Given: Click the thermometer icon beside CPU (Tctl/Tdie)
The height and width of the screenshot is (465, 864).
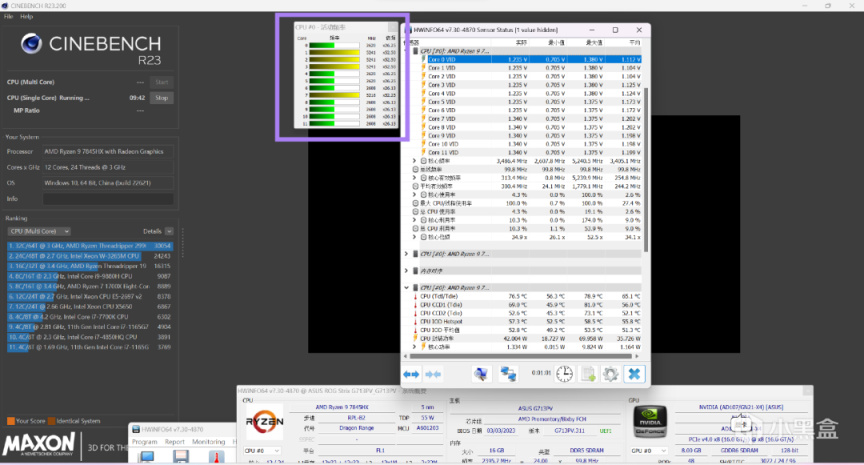Looking at the screenshot, I should [415, 296].
